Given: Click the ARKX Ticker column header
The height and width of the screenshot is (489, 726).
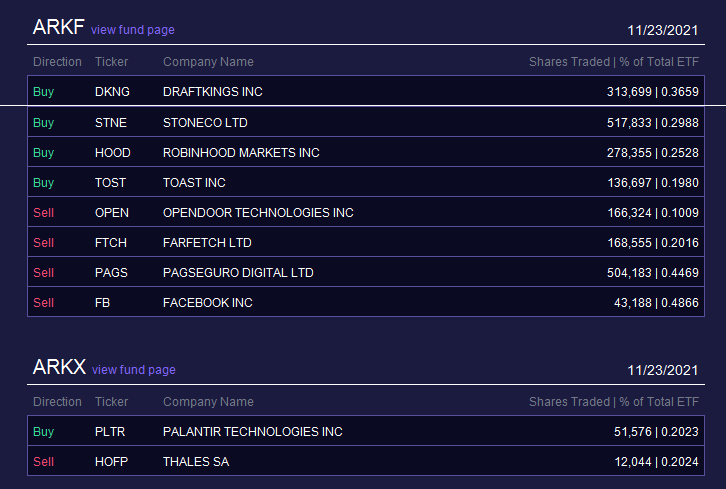Looking at the screenshot, I should click(111, 401).
